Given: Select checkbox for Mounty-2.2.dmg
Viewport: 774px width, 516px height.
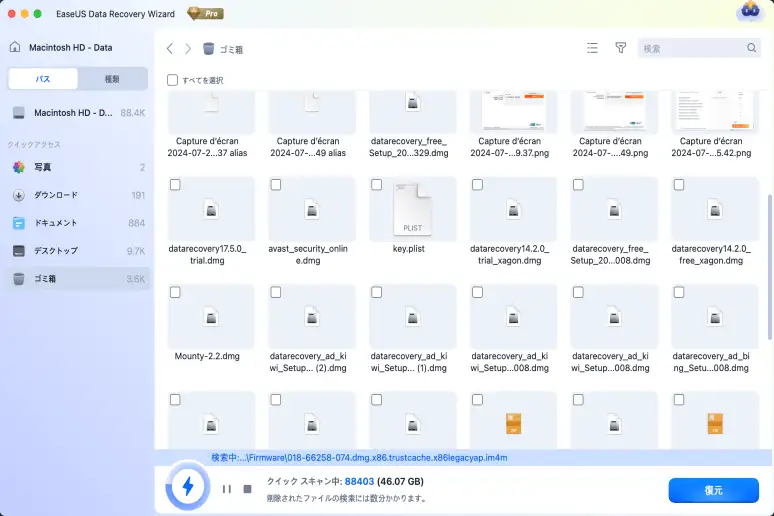Looking at the screenshot, I should pyautogui.click(x=176, y=292).
